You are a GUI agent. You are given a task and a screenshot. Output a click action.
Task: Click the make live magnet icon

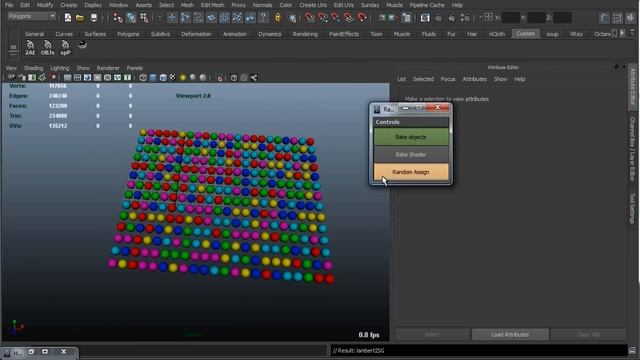(362, 18)
